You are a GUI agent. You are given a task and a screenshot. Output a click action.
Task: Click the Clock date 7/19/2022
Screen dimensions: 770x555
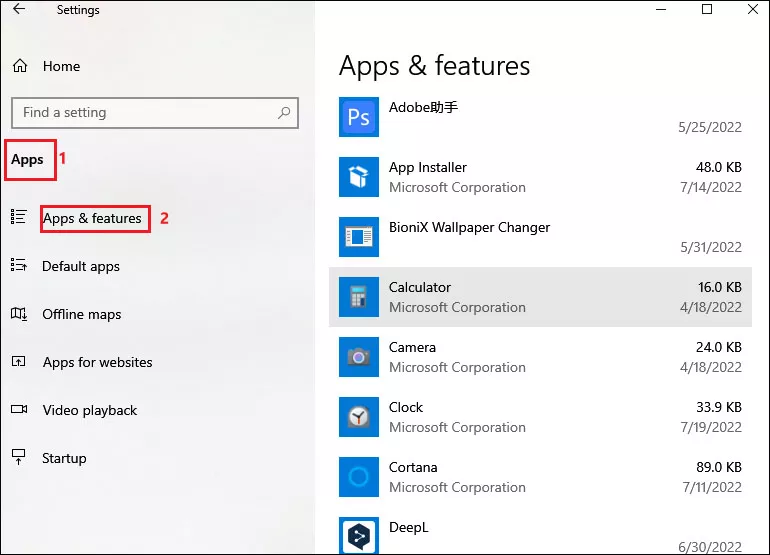[x=711, y=427]
